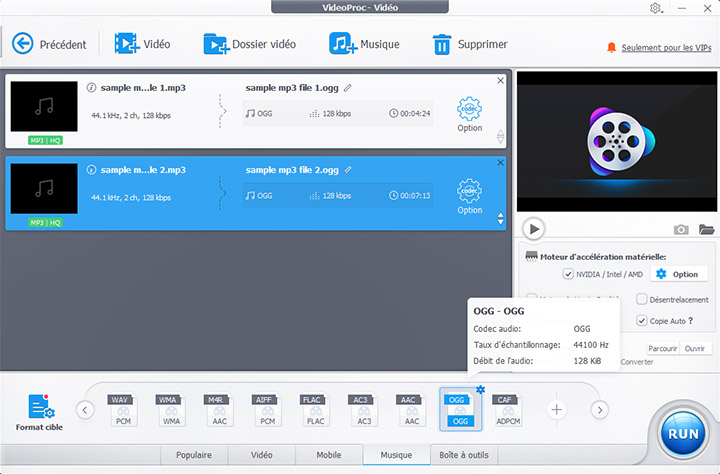Image resolution: width=720 pixels, height=474 pixels.
Task: Take a snapshot with camera icon
Action: click(681, 229)
